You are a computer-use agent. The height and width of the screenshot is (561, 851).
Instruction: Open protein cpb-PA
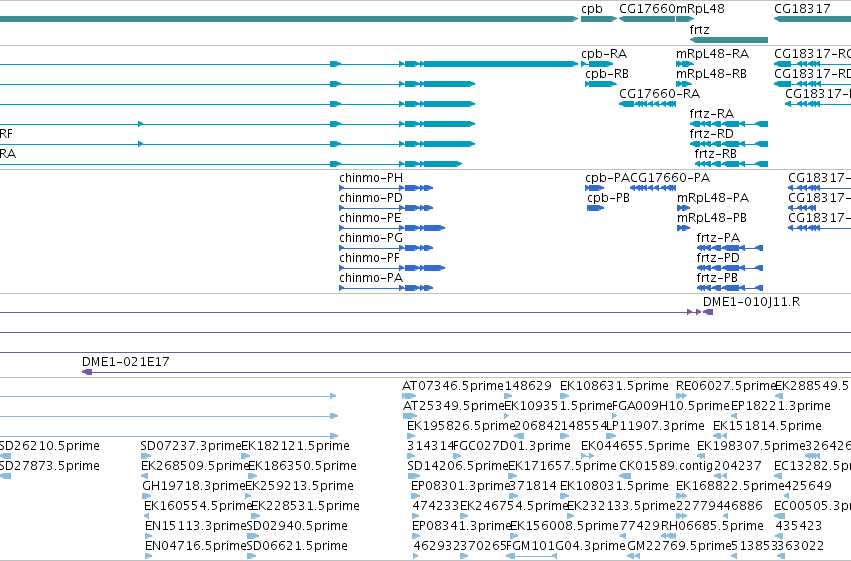pos(594,188)
